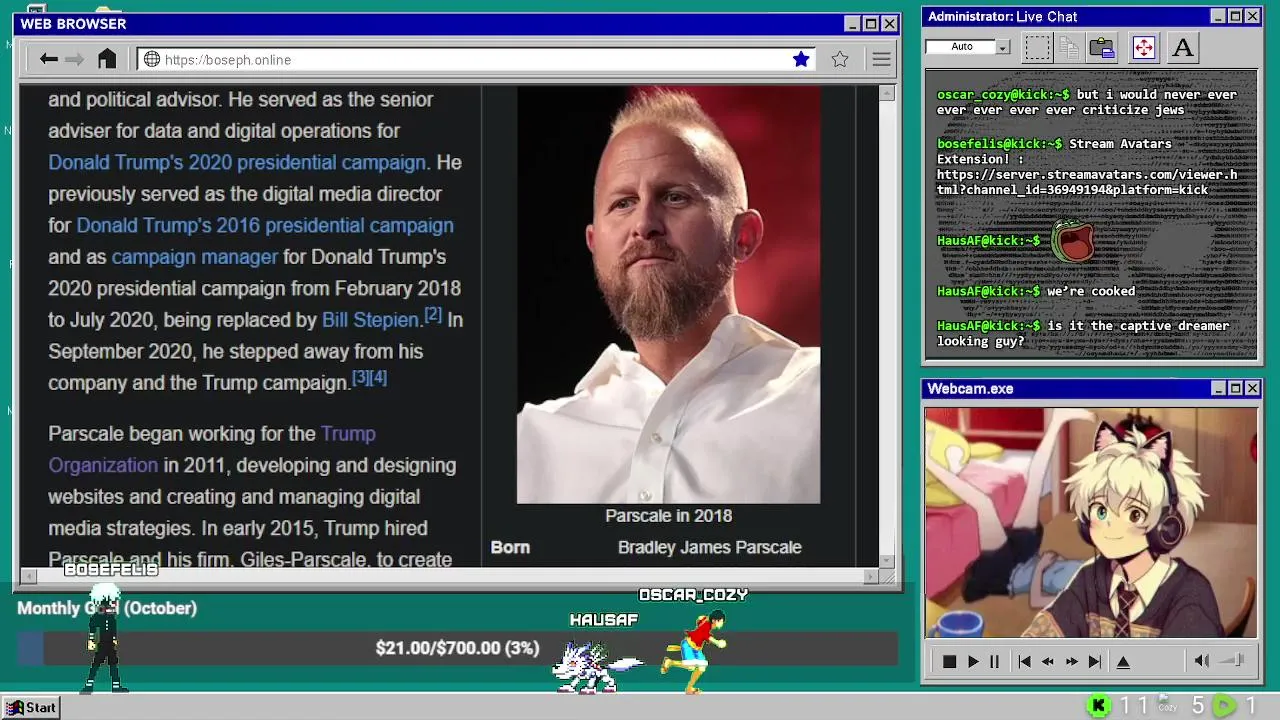The width and height of the screenshot is (1280, 720).
Task: Click the browser horizontal scrollbar right arrow
Action: tap(871, 576)
